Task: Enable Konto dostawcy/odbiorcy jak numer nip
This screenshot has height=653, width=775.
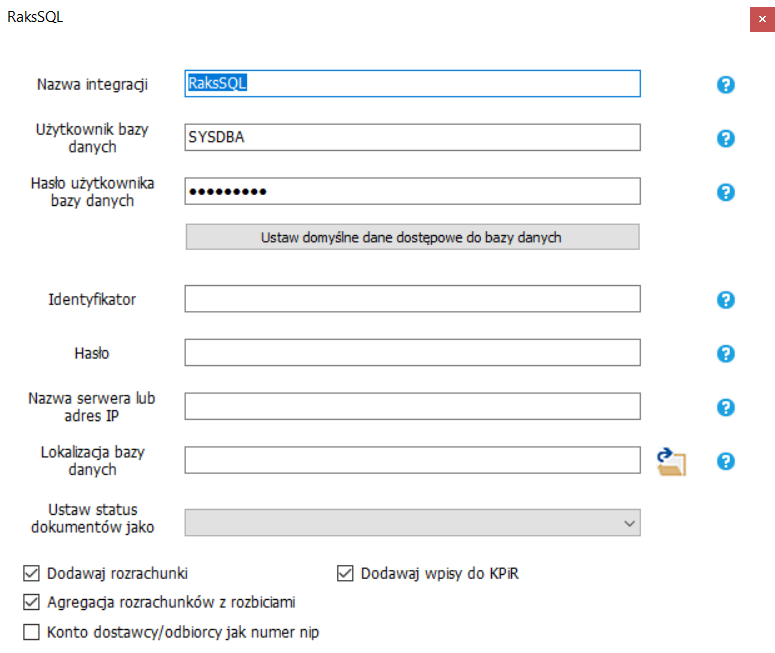Action: pyautogui.click(x=31, y=632)
